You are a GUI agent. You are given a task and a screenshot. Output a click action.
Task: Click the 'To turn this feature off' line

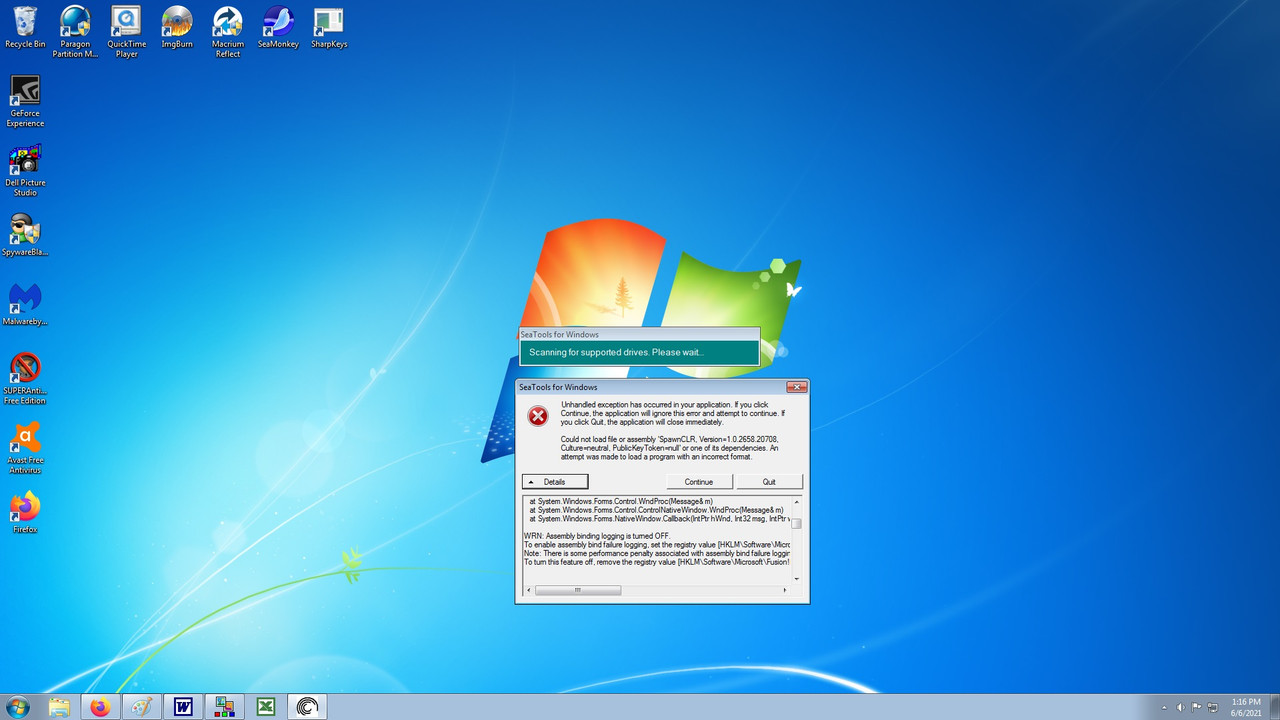657,562
